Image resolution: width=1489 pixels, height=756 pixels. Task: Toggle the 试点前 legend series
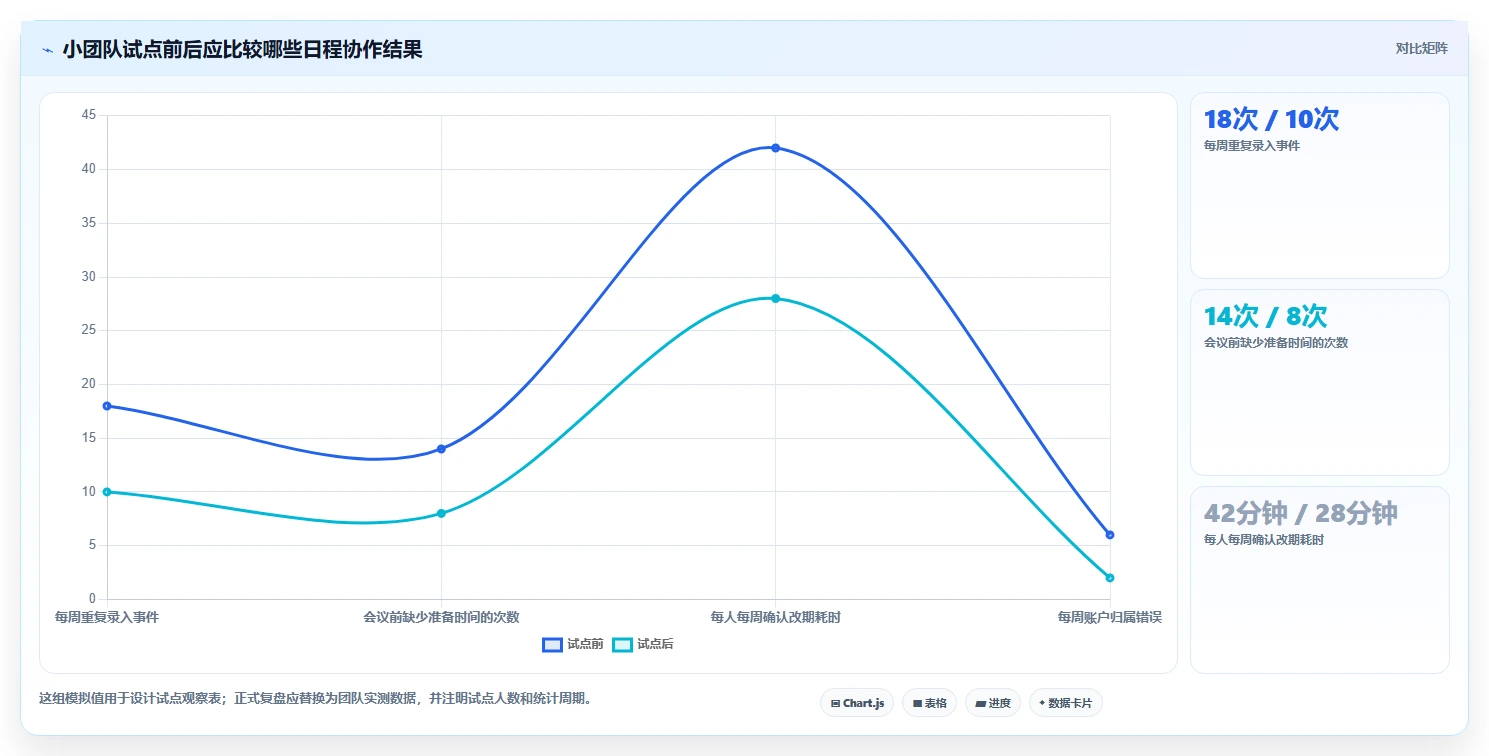(573, 644)
